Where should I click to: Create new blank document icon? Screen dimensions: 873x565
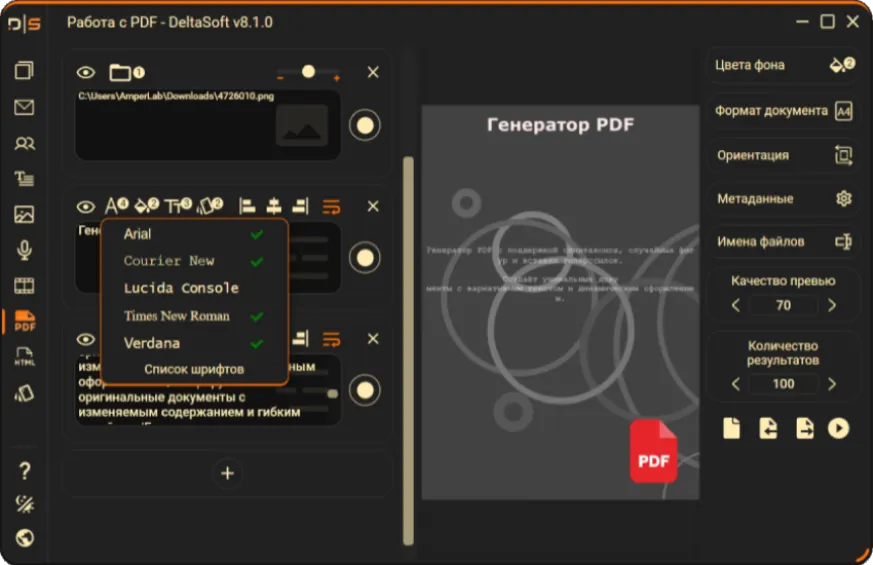tap(732, 428)
